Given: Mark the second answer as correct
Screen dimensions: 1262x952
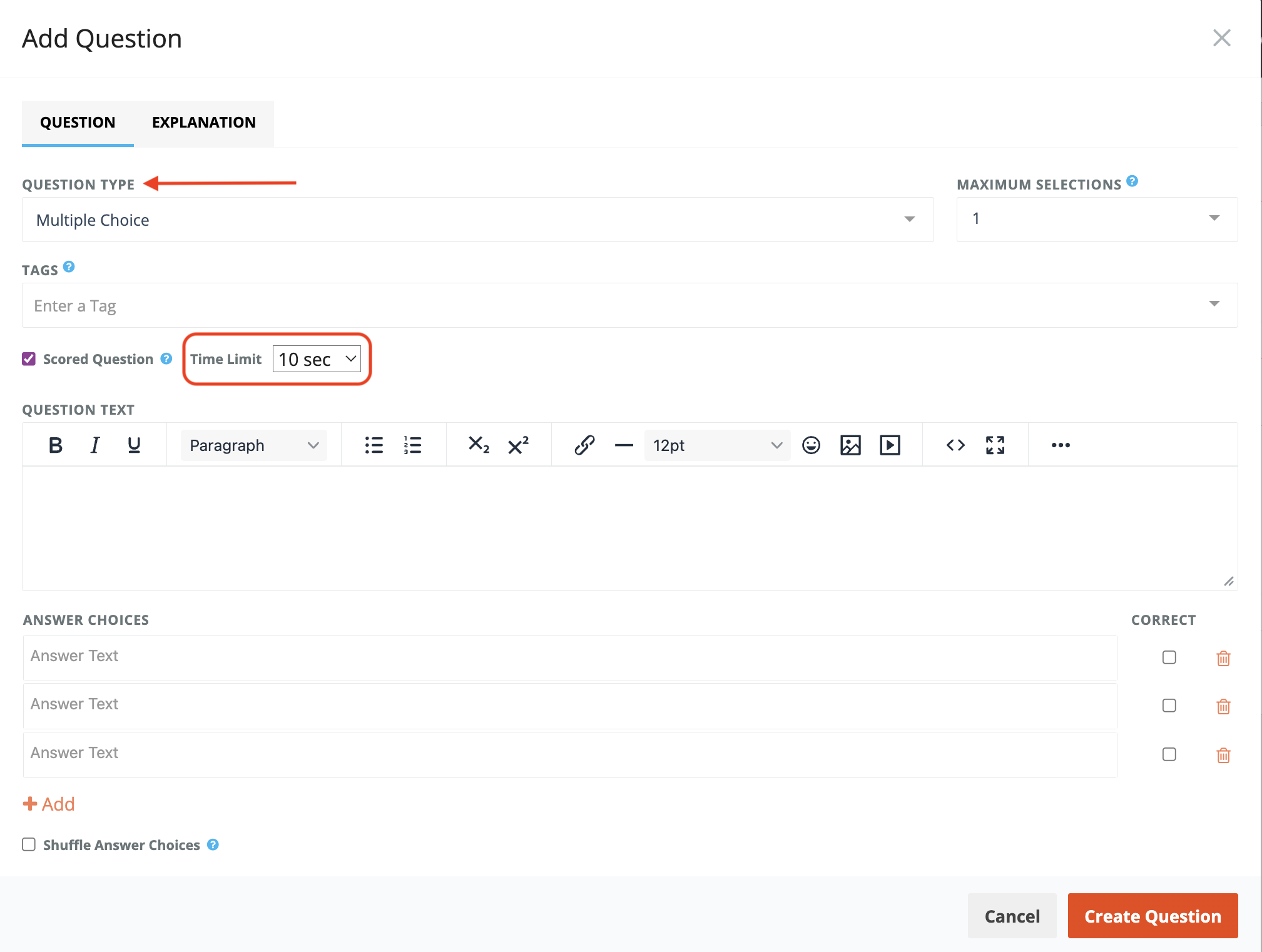Looking at the screenshot, I should click(1169, 706).
